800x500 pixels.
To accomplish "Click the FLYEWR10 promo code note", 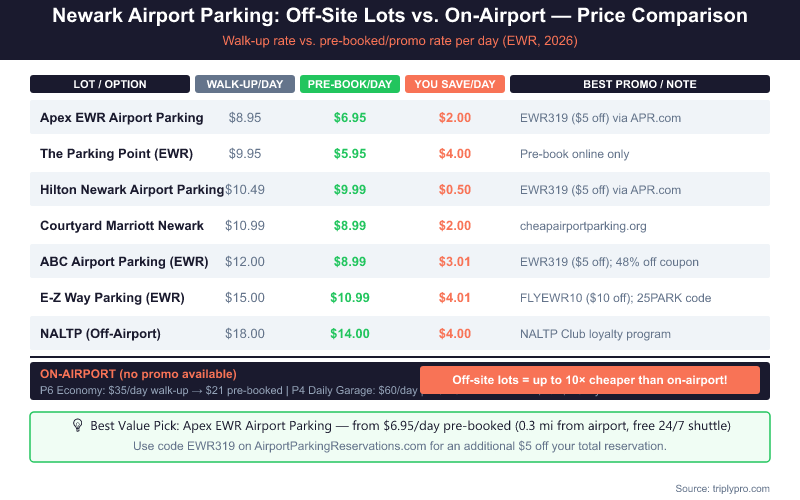I will click(x=613, y=298).
